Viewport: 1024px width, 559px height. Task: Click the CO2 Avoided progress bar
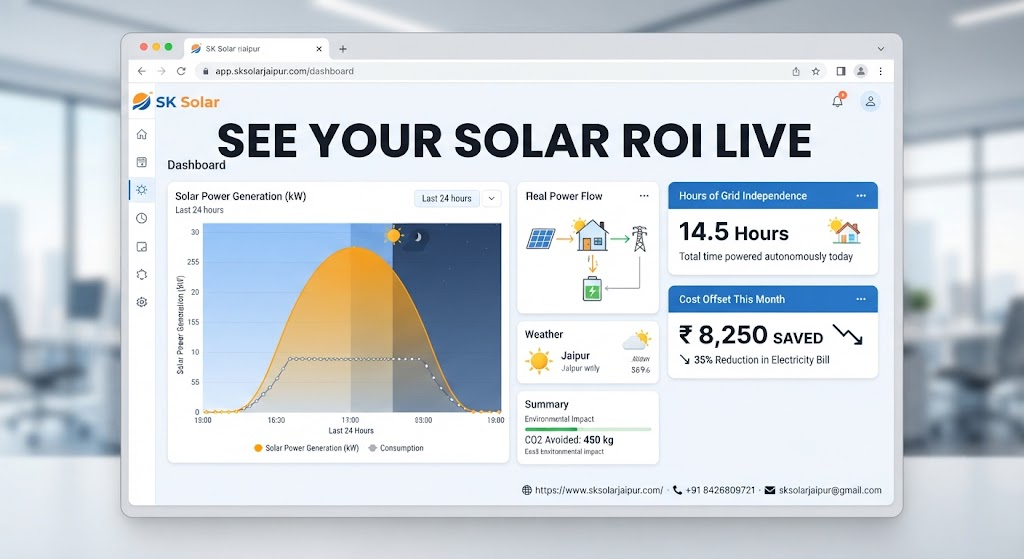[x=588, y=429]
